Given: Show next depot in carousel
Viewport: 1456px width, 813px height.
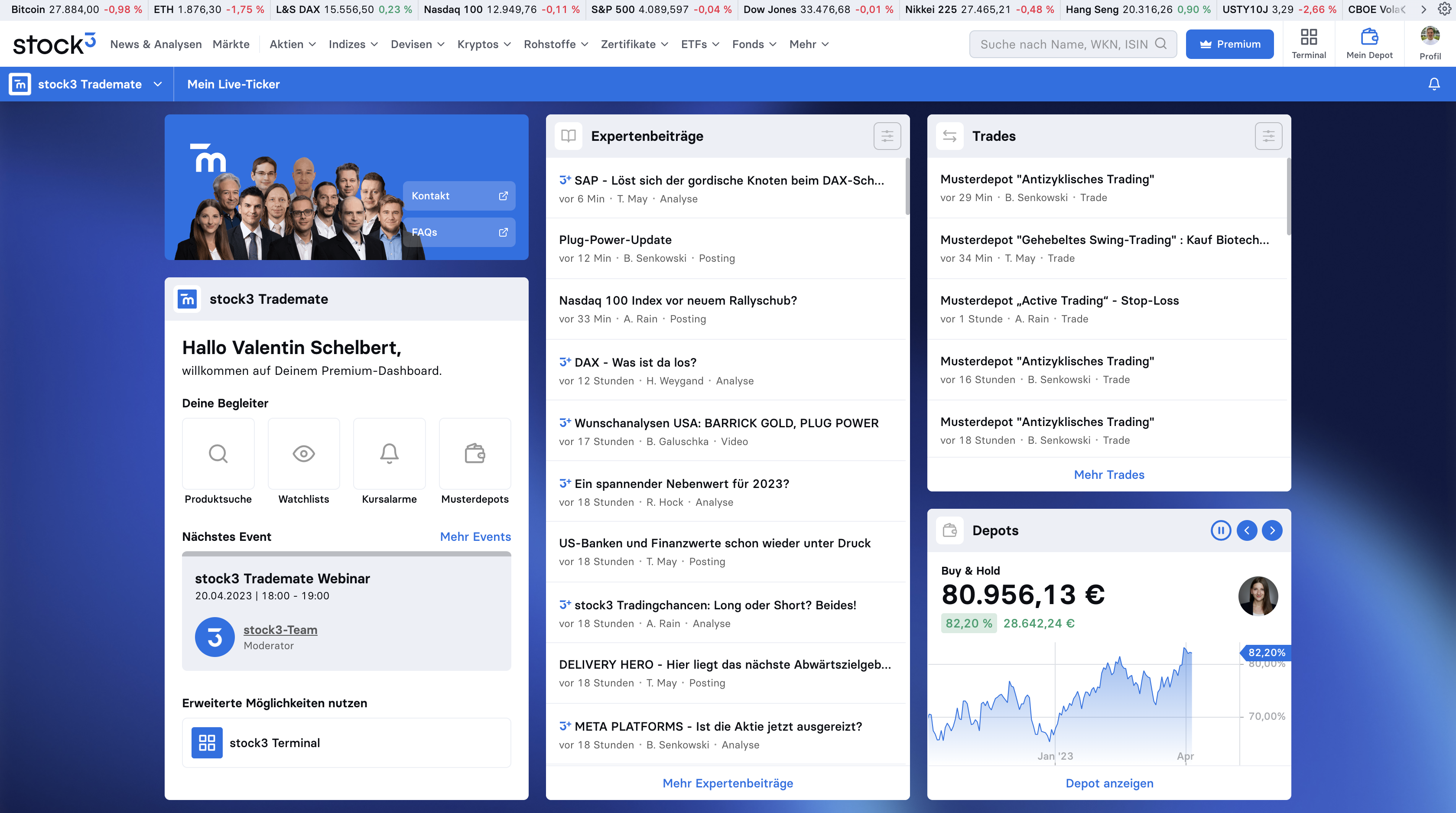Looking at the screenshot, I should (1272, 530).
